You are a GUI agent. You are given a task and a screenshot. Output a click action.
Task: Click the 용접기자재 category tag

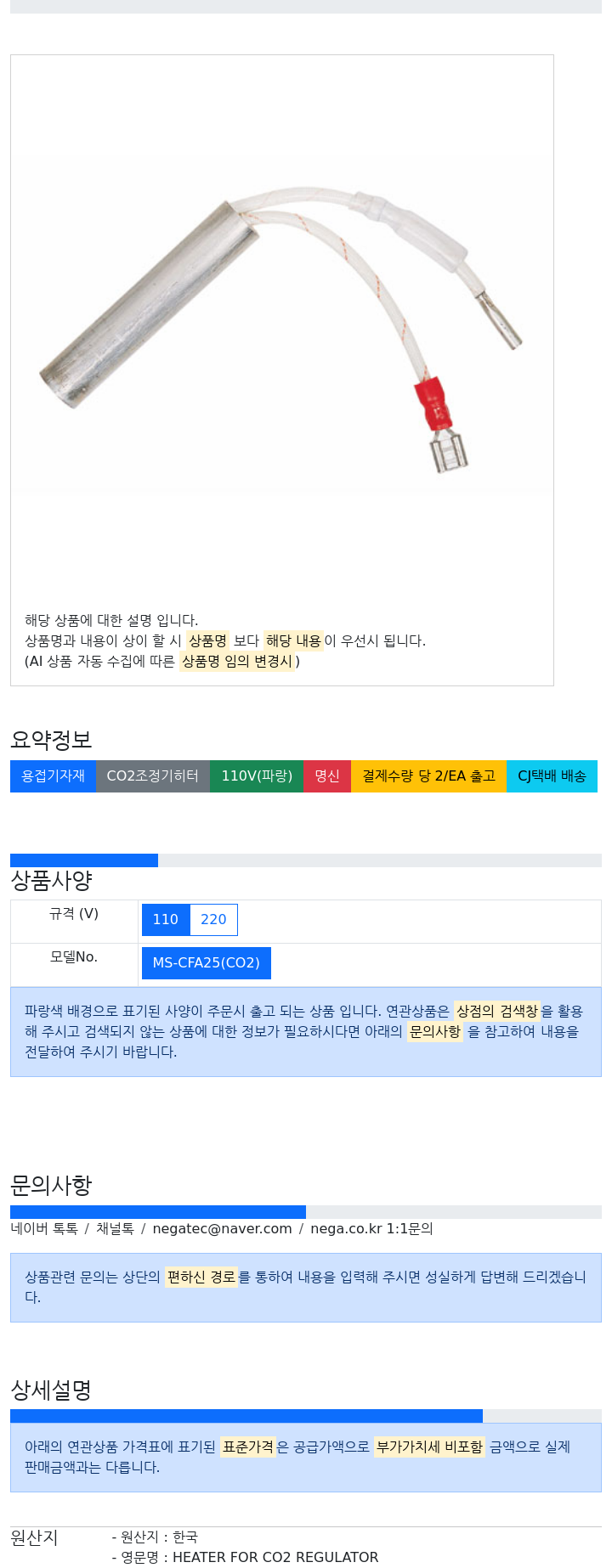tap(53, 776)
